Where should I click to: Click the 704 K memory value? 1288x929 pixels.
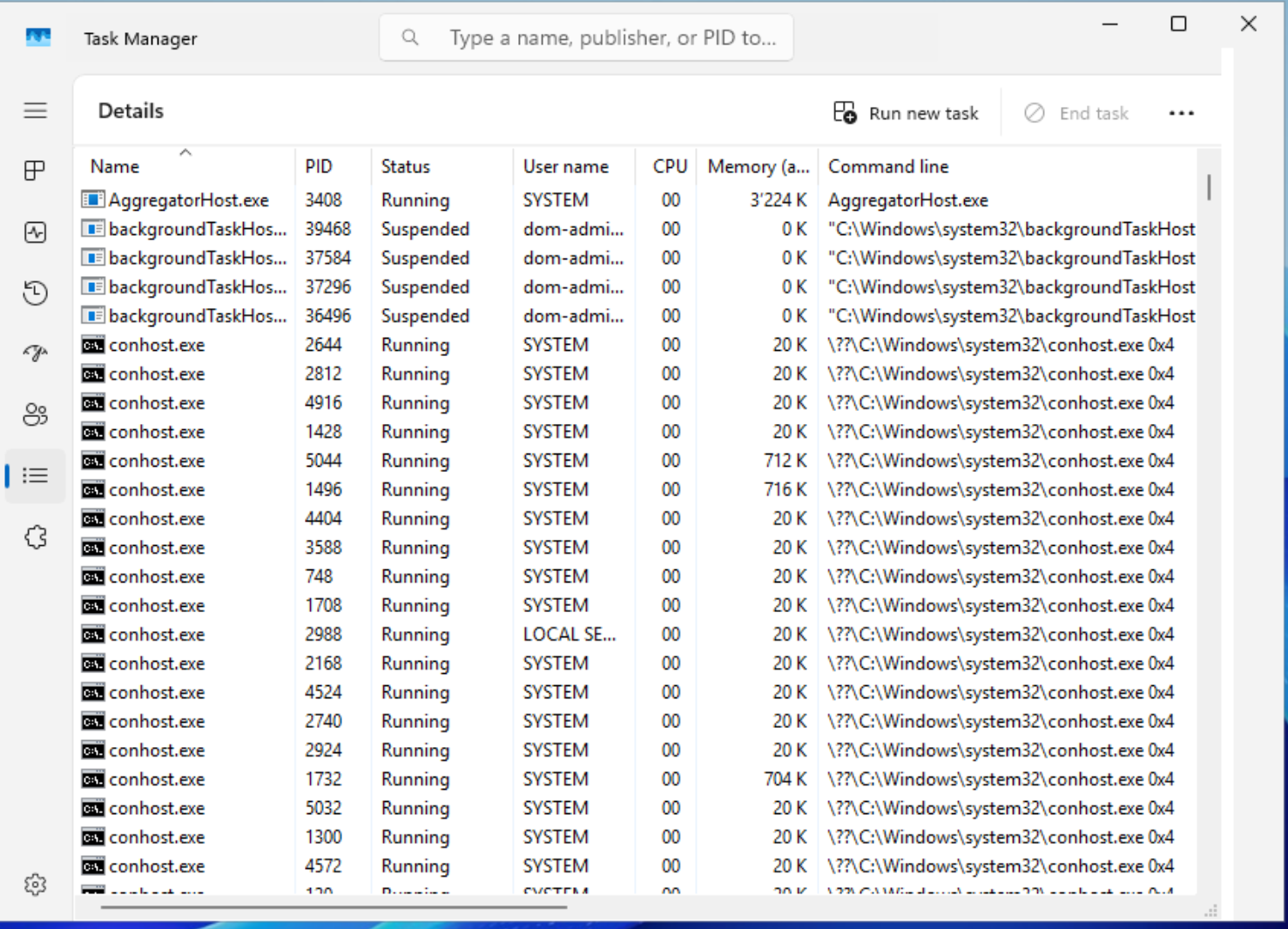coord(786,779)
